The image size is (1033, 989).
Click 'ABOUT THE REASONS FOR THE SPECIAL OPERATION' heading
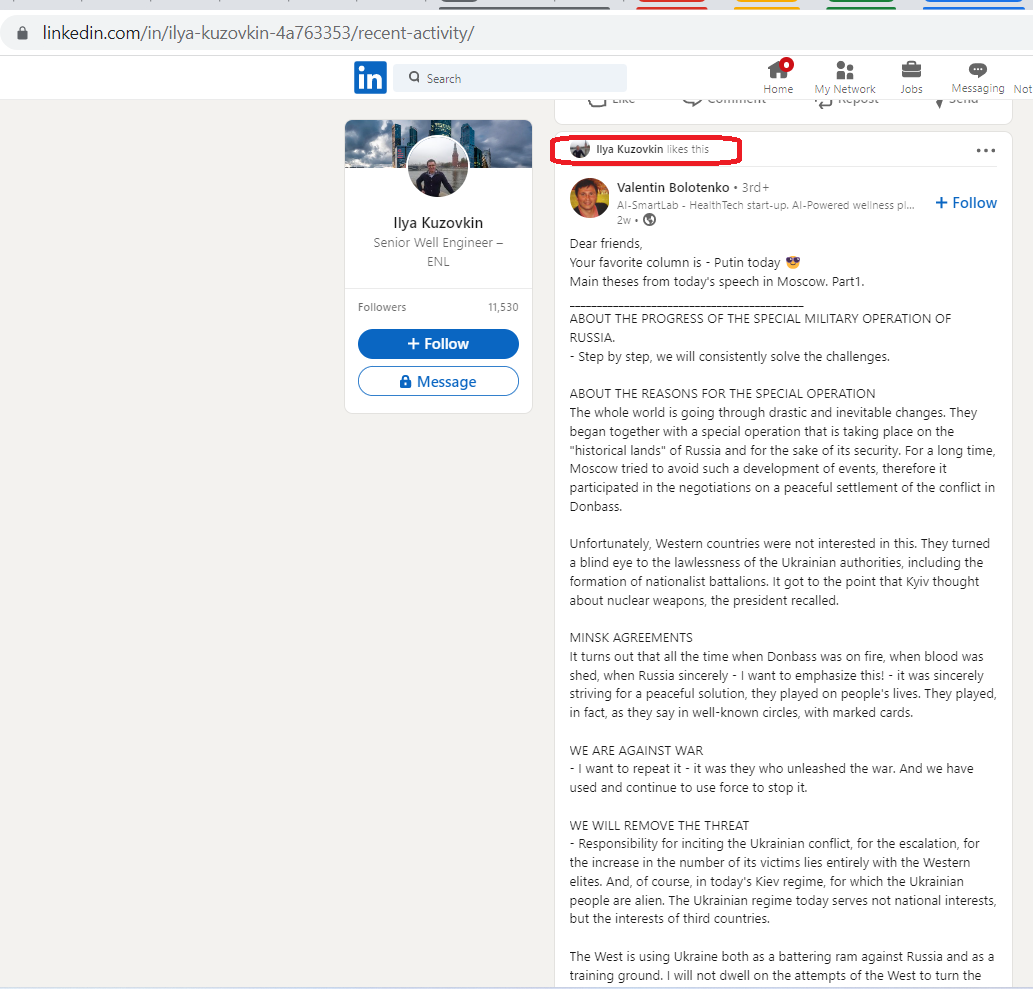tap(723, 393)
